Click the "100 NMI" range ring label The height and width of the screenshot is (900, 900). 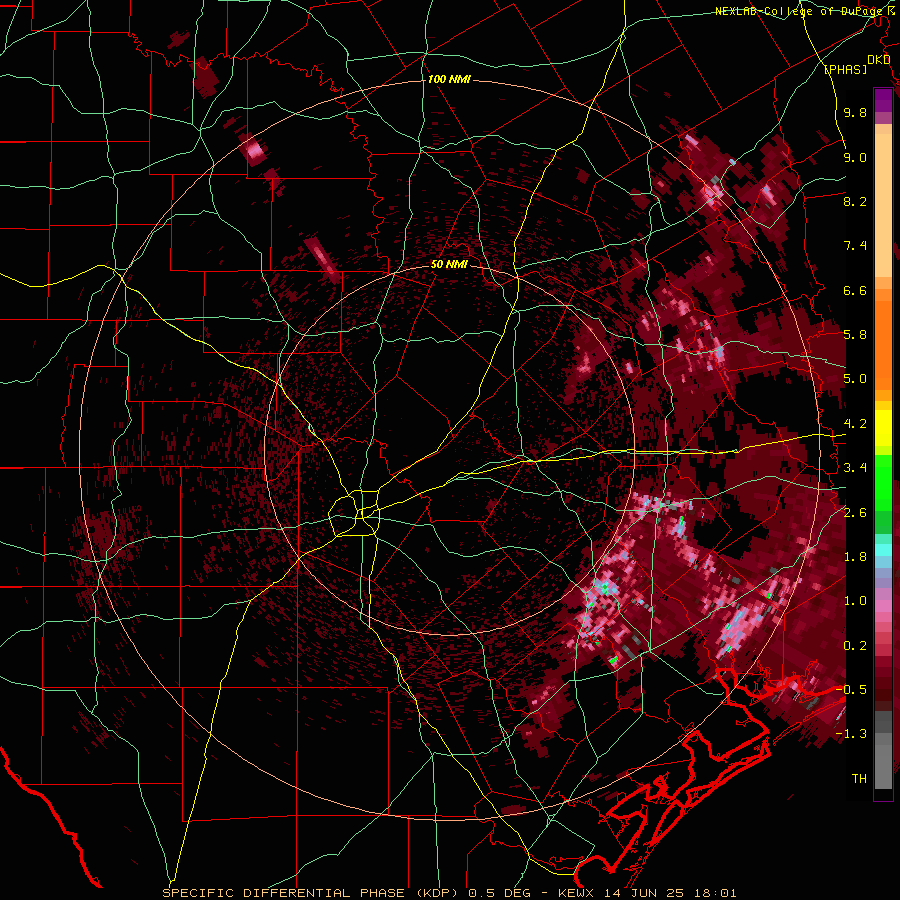click(449, 79)
